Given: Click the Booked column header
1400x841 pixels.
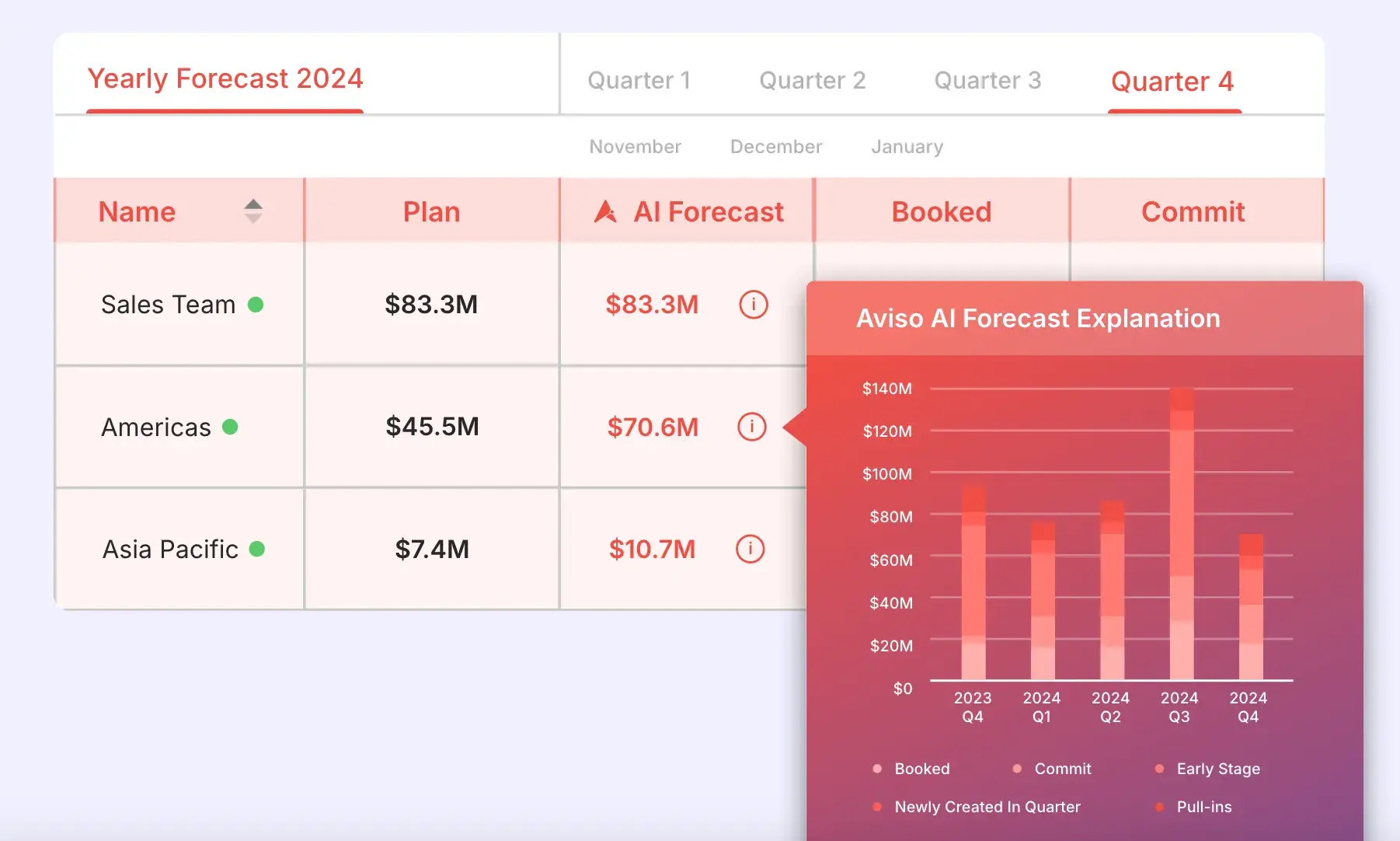Looking at the screenshot, I should point(941,211).
